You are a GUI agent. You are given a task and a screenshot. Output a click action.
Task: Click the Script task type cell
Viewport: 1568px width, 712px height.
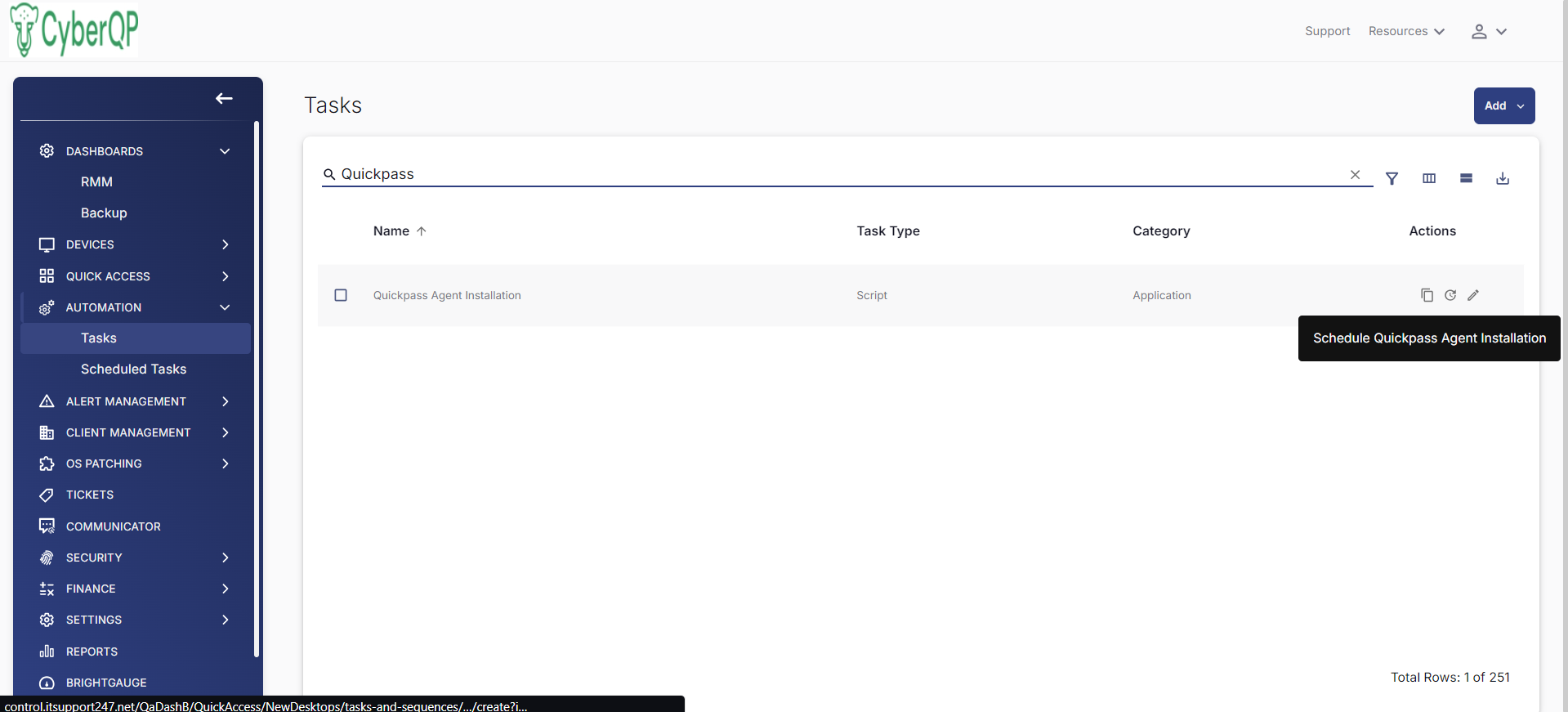pyautogui.click(x=872, y=295)
